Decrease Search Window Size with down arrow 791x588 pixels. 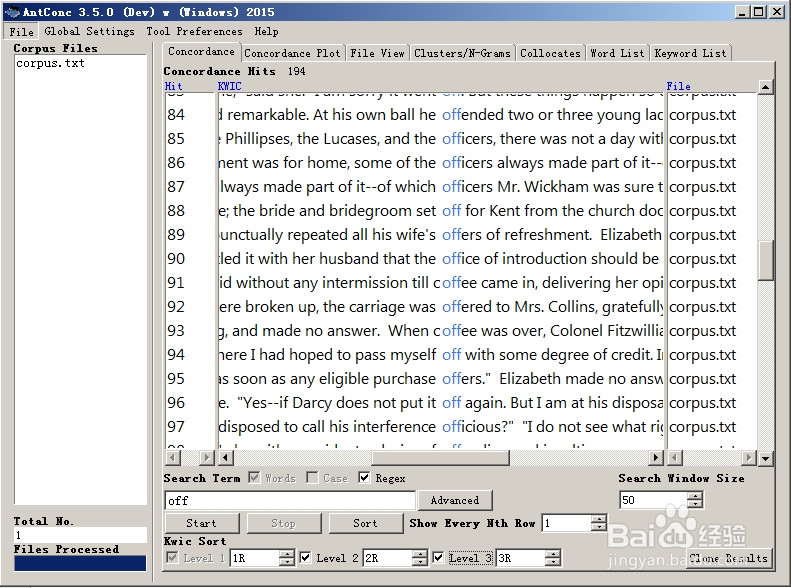[x=695, y=504]
